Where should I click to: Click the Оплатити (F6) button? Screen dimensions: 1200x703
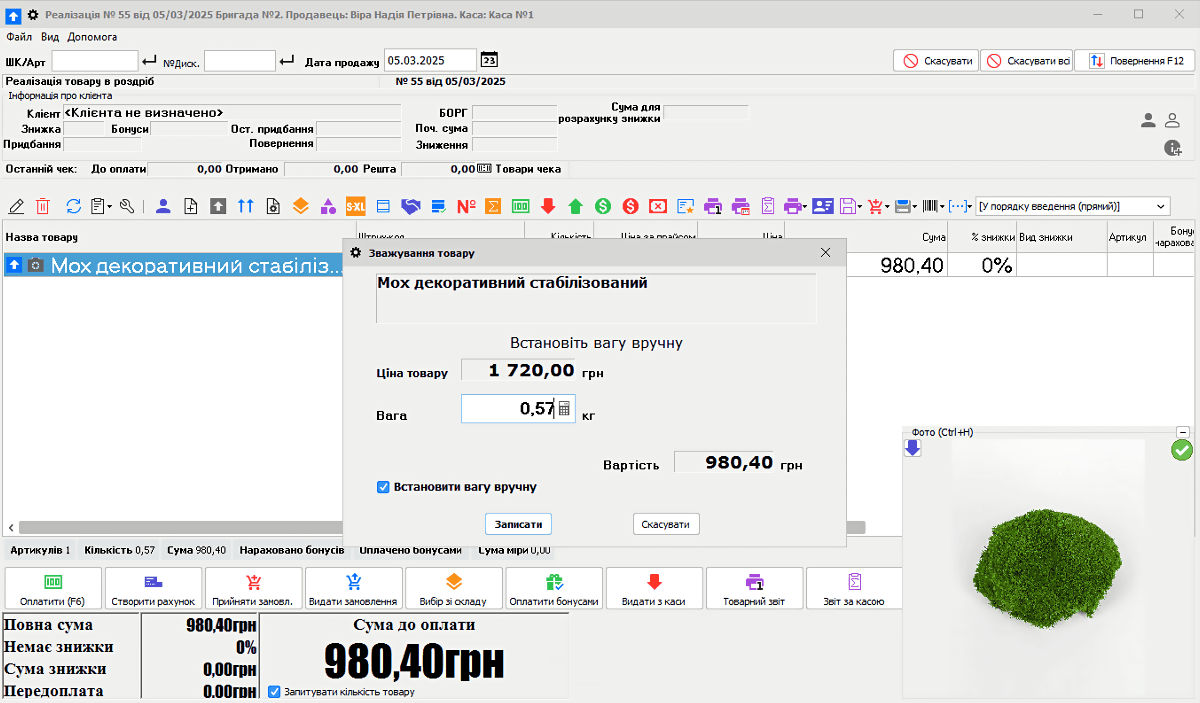pyautogui.click(x=54, y=589)
